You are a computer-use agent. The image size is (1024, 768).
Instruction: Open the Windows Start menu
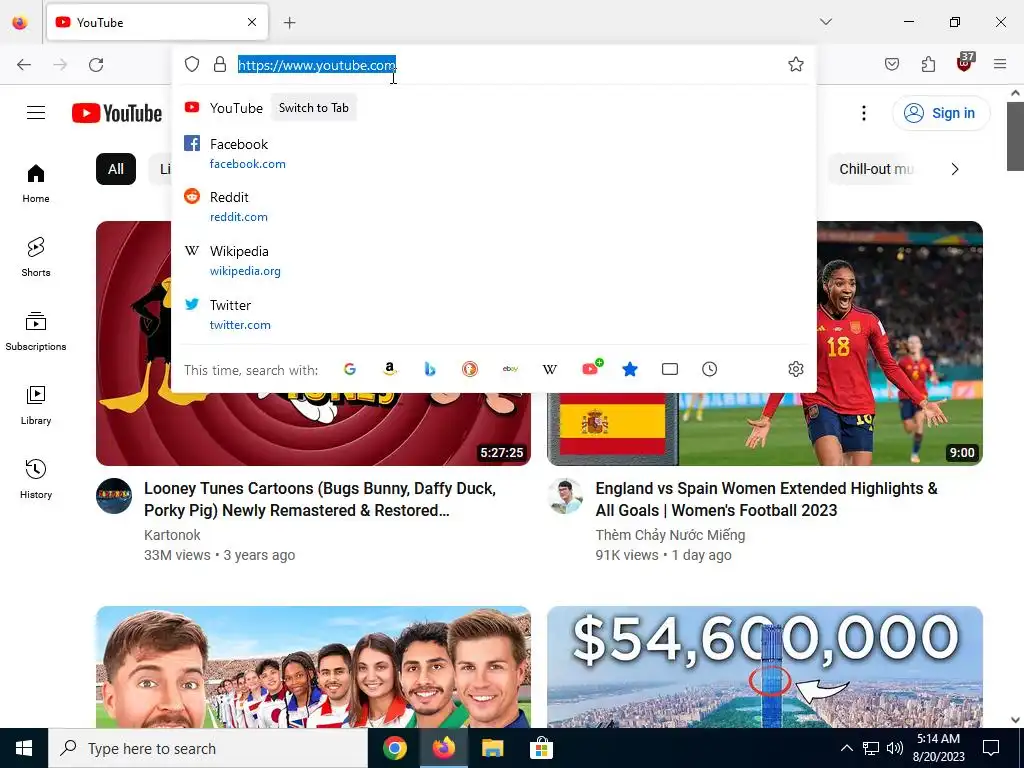click(24, 748)
